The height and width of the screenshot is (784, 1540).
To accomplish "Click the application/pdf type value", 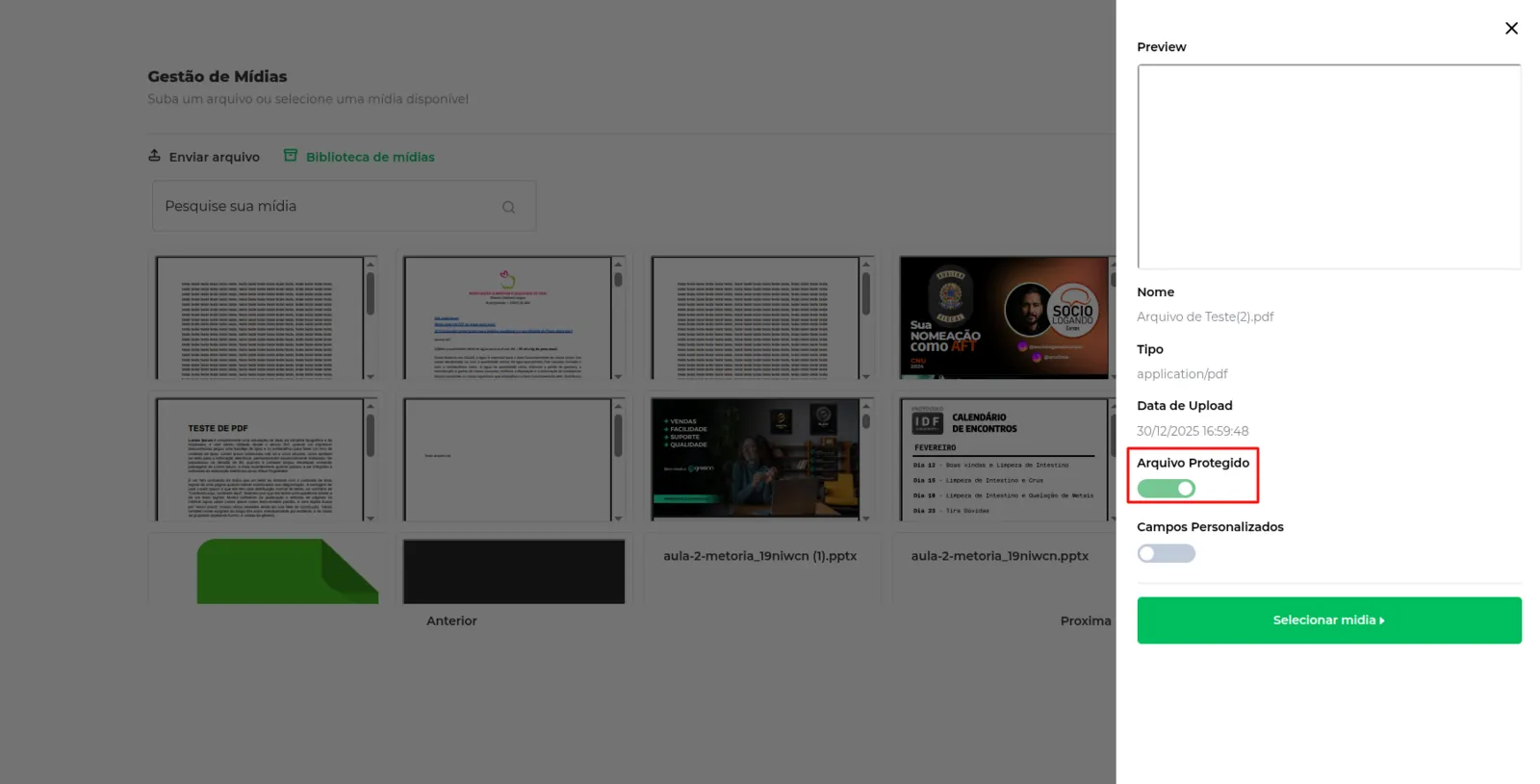I will tap(1182, 374).
